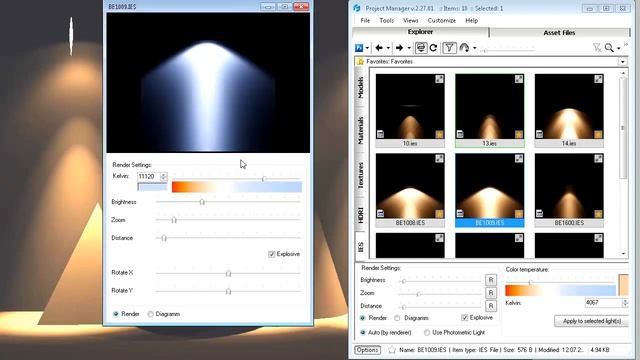The width and height of the screenshot is (640, 360).
Task: Select Use Photometric Light option
Action: coord(427,333)
